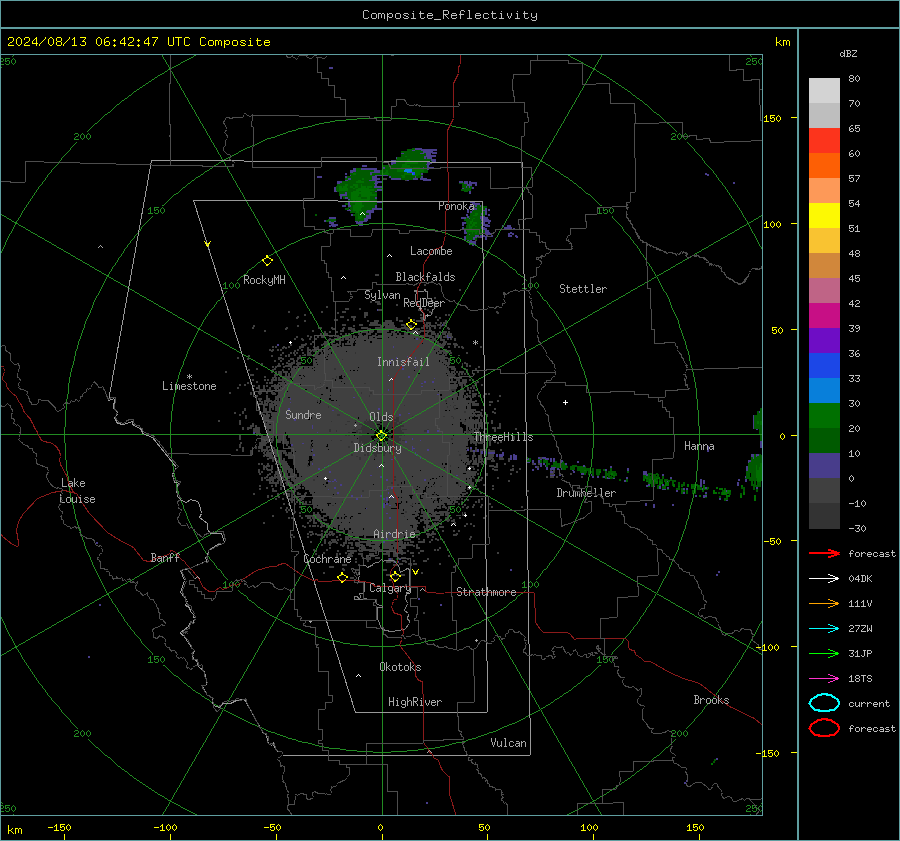Click the white 04DK arrow in legend
The image size is (900, 841).
click(x=824, y=578)
